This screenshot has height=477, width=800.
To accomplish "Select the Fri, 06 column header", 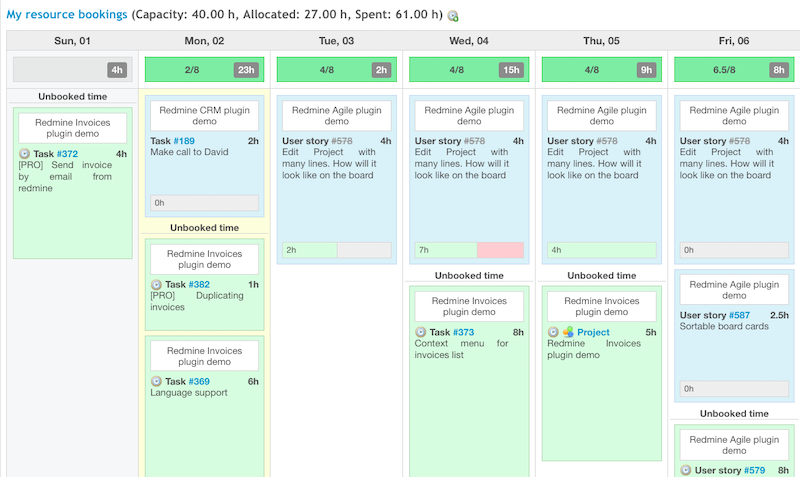I will tap(733, 40).
